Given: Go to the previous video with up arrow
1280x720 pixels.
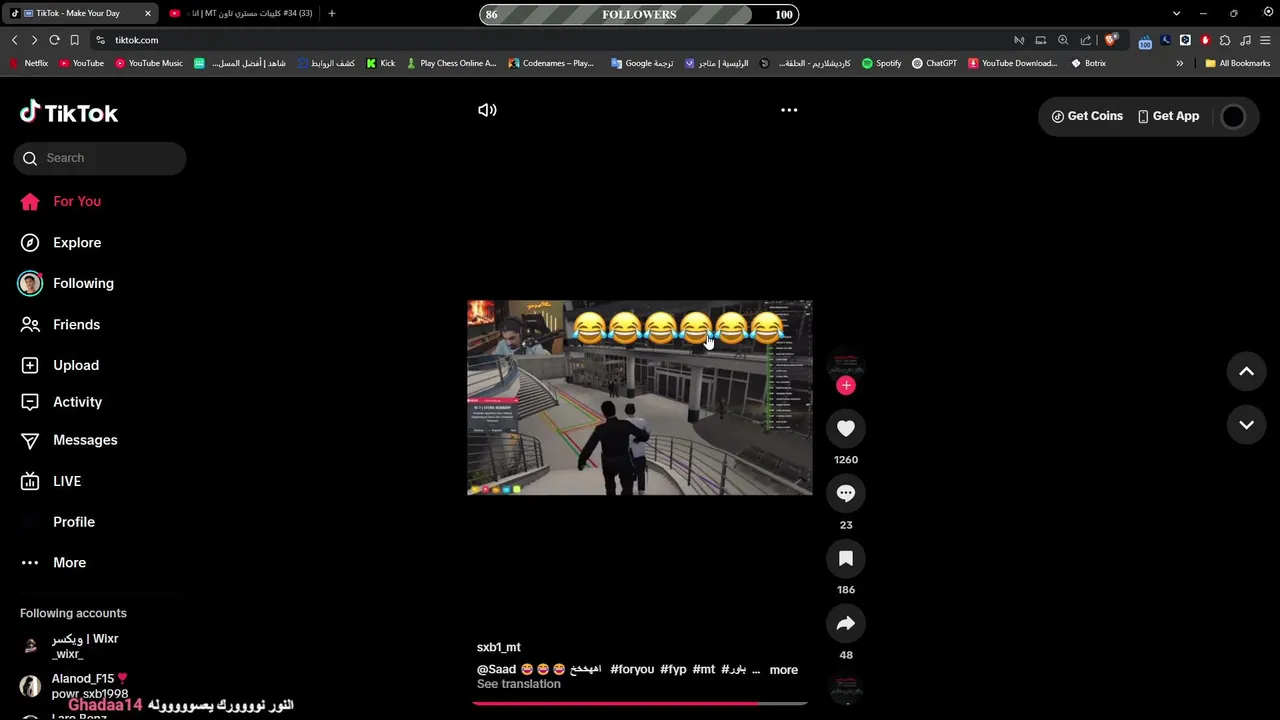Looking at the screenshot, I should click(1246, 371).
